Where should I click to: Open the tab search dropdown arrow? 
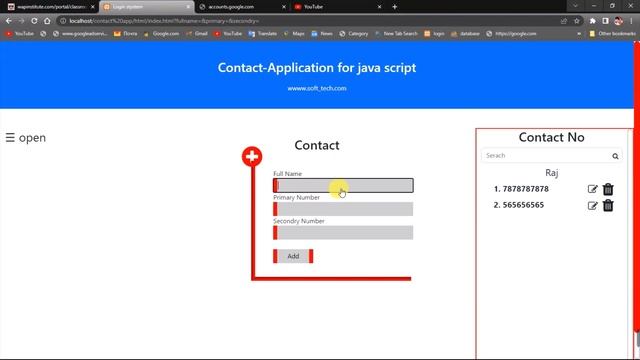coord(575,6)
